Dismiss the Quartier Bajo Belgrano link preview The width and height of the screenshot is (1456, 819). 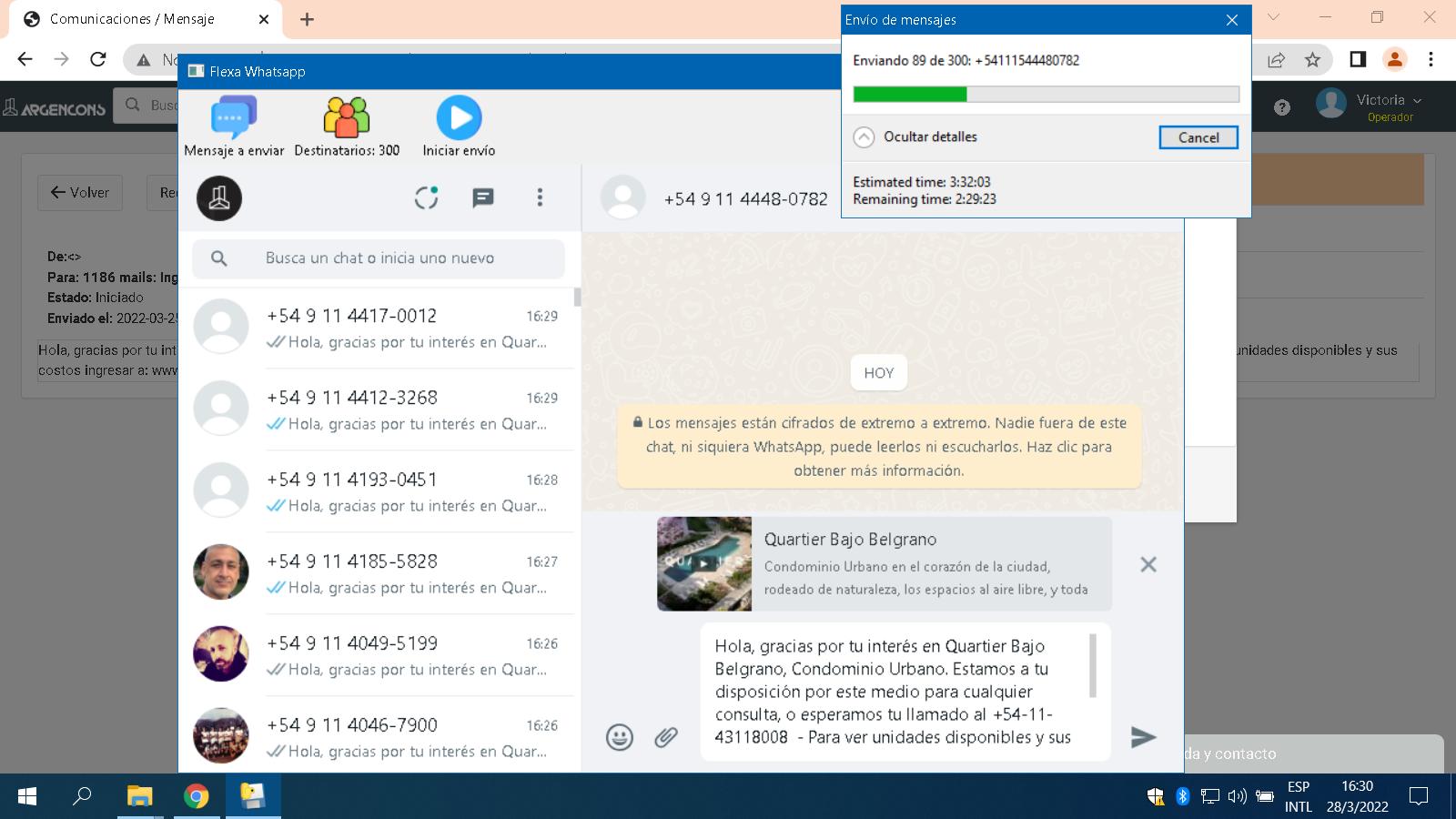pyautogui.click(x=1148, y=564)
